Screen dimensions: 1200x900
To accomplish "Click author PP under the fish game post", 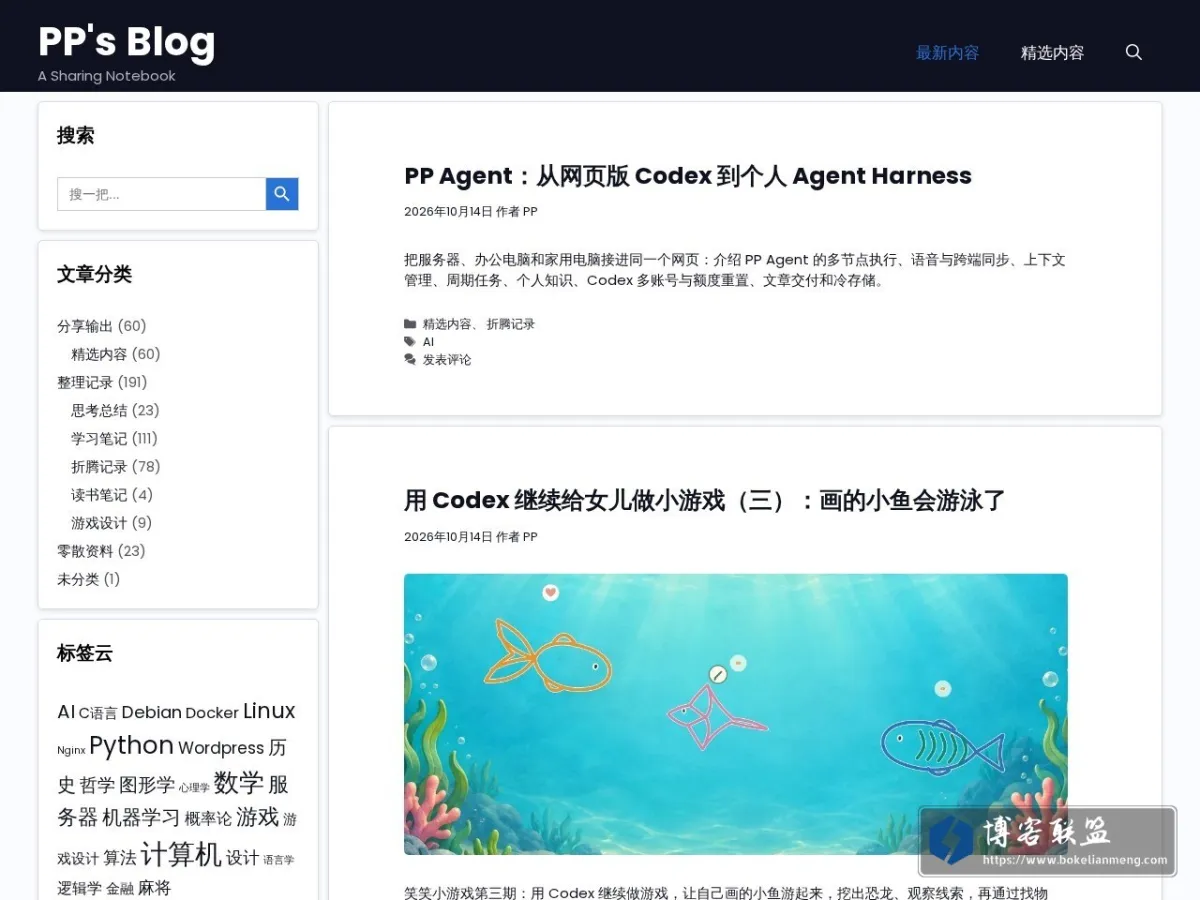I will tap(530, 537).
